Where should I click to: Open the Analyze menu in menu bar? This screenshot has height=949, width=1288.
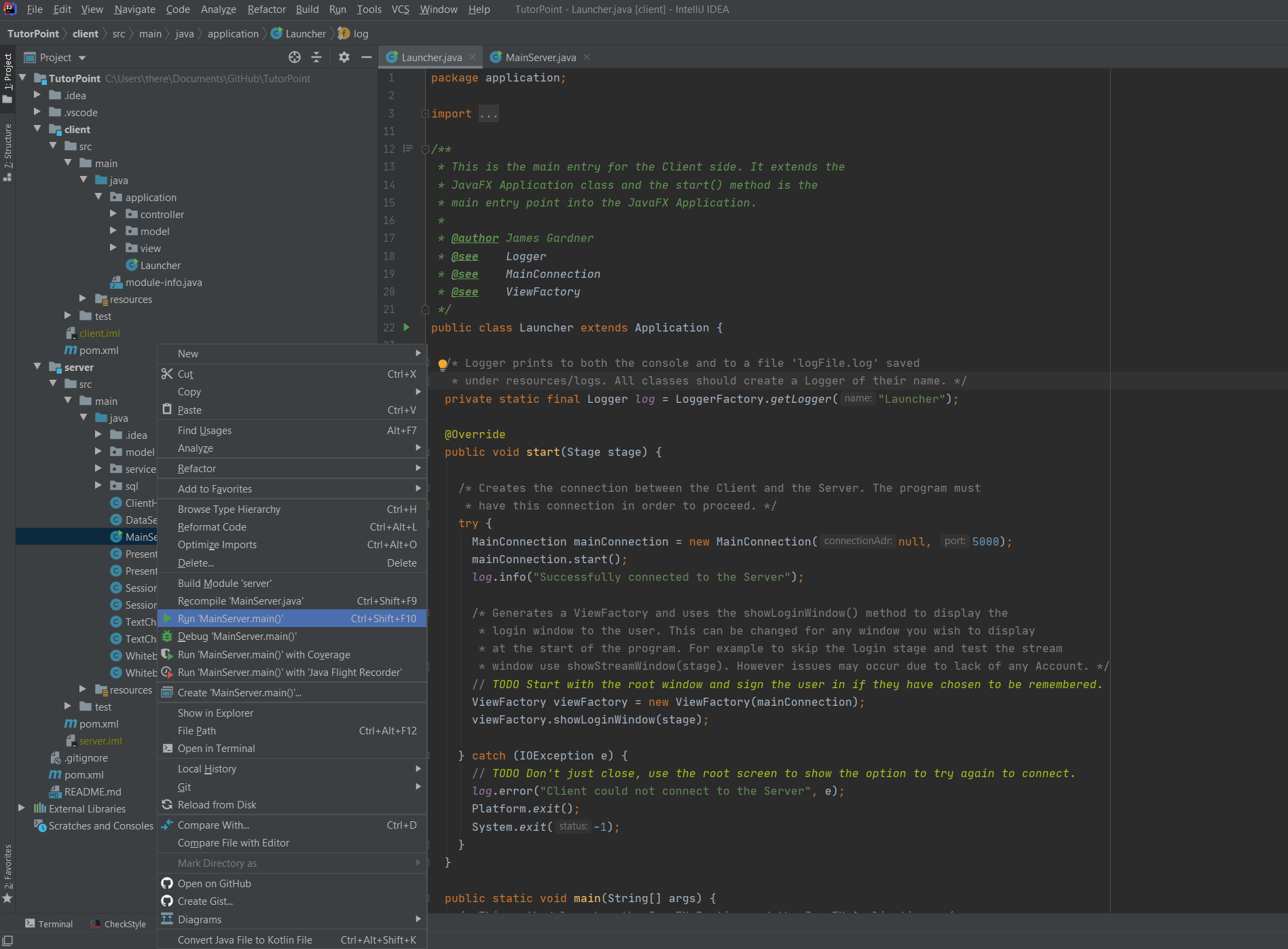coord(219,9)
